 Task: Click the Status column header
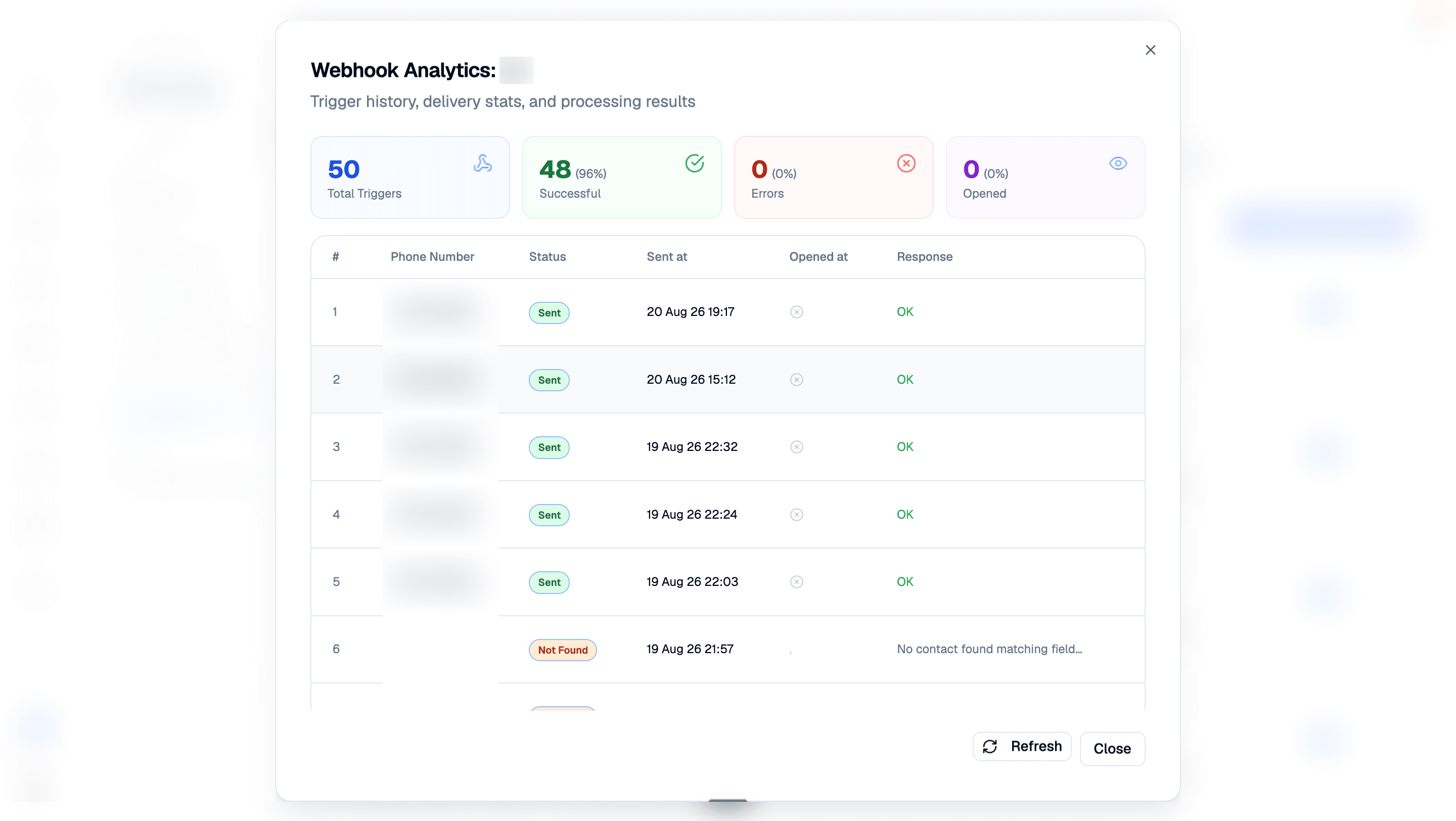pyautogui.click(x=547, y=256)
